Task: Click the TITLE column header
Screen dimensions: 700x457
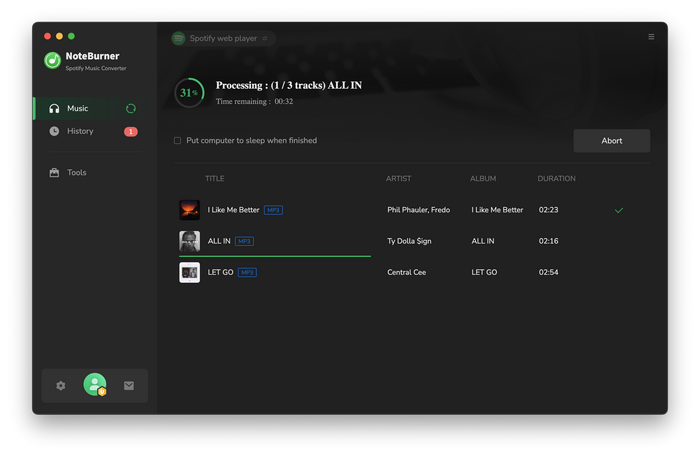Action: pyautogui.click(x=215, y=179)
